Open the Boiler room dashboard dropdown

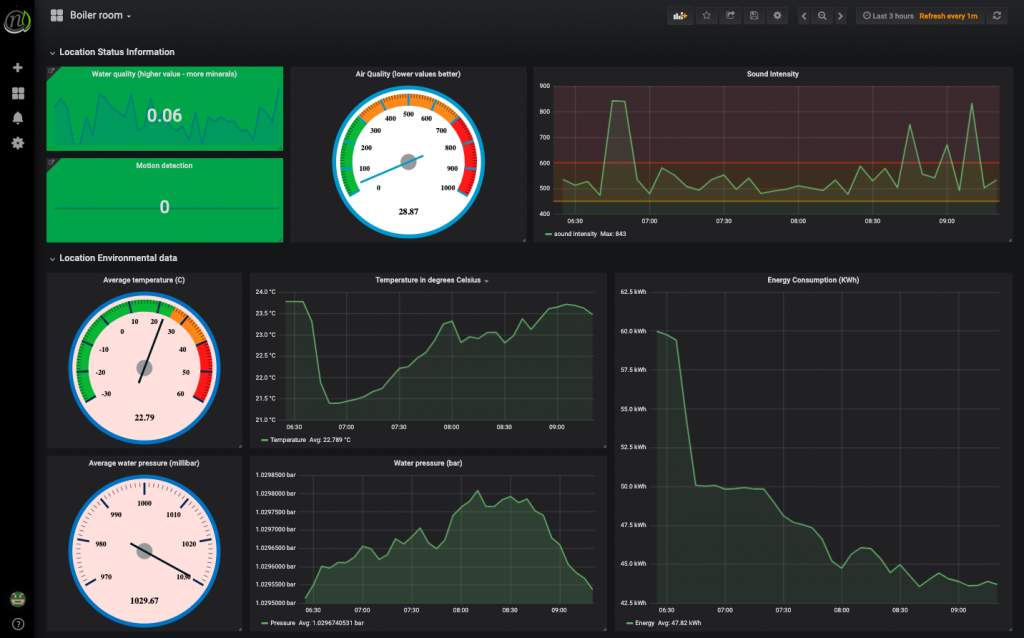100,16
